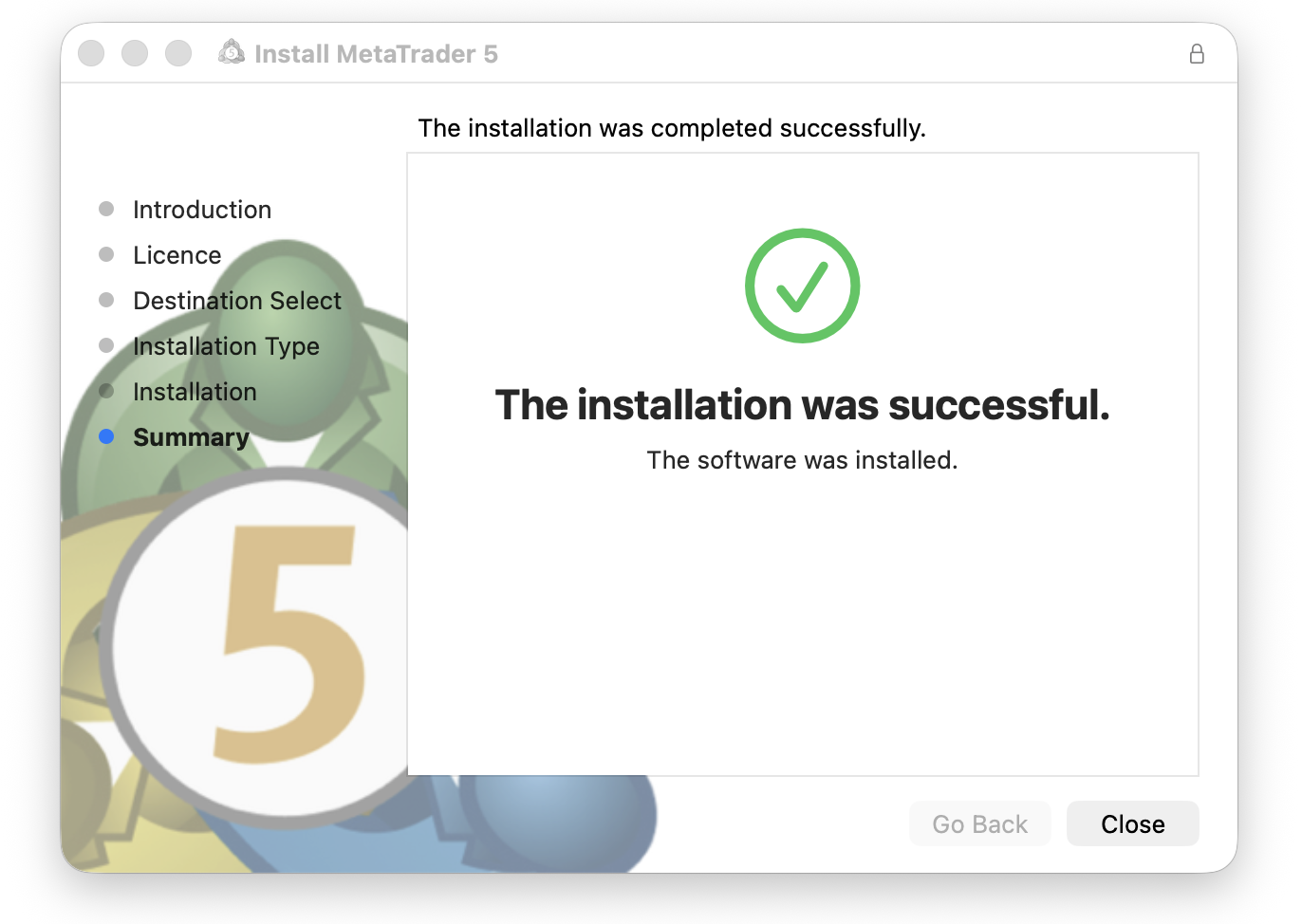
Task: Click the installation success heading text
Action: click(x=802, y=405)
